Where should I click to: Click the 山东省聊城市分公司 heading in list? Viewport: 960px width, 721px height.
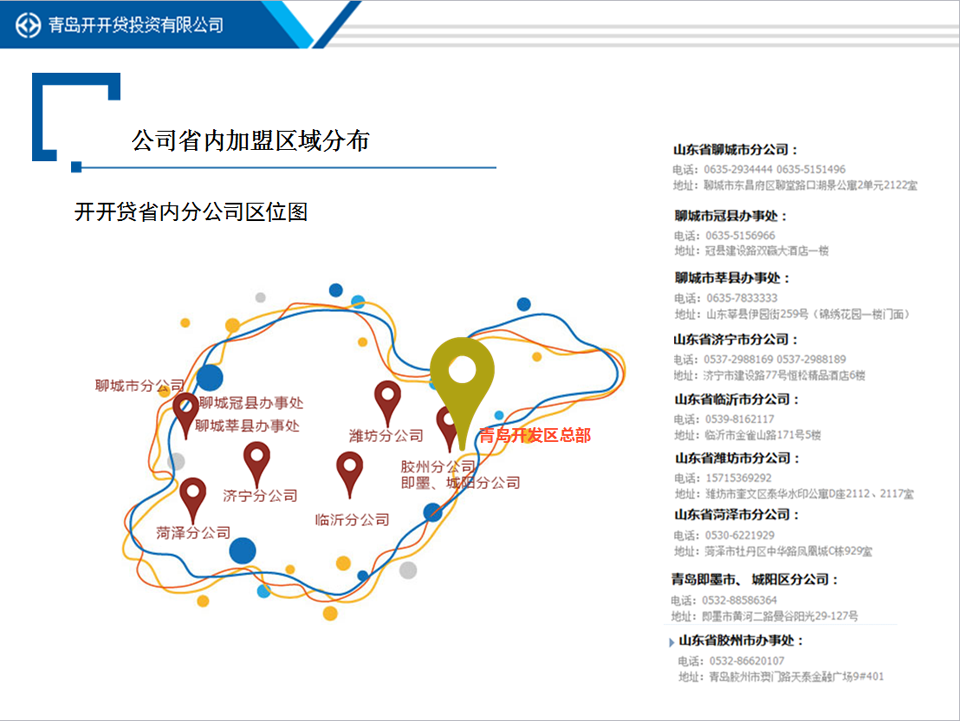click(x=735, y=150)
